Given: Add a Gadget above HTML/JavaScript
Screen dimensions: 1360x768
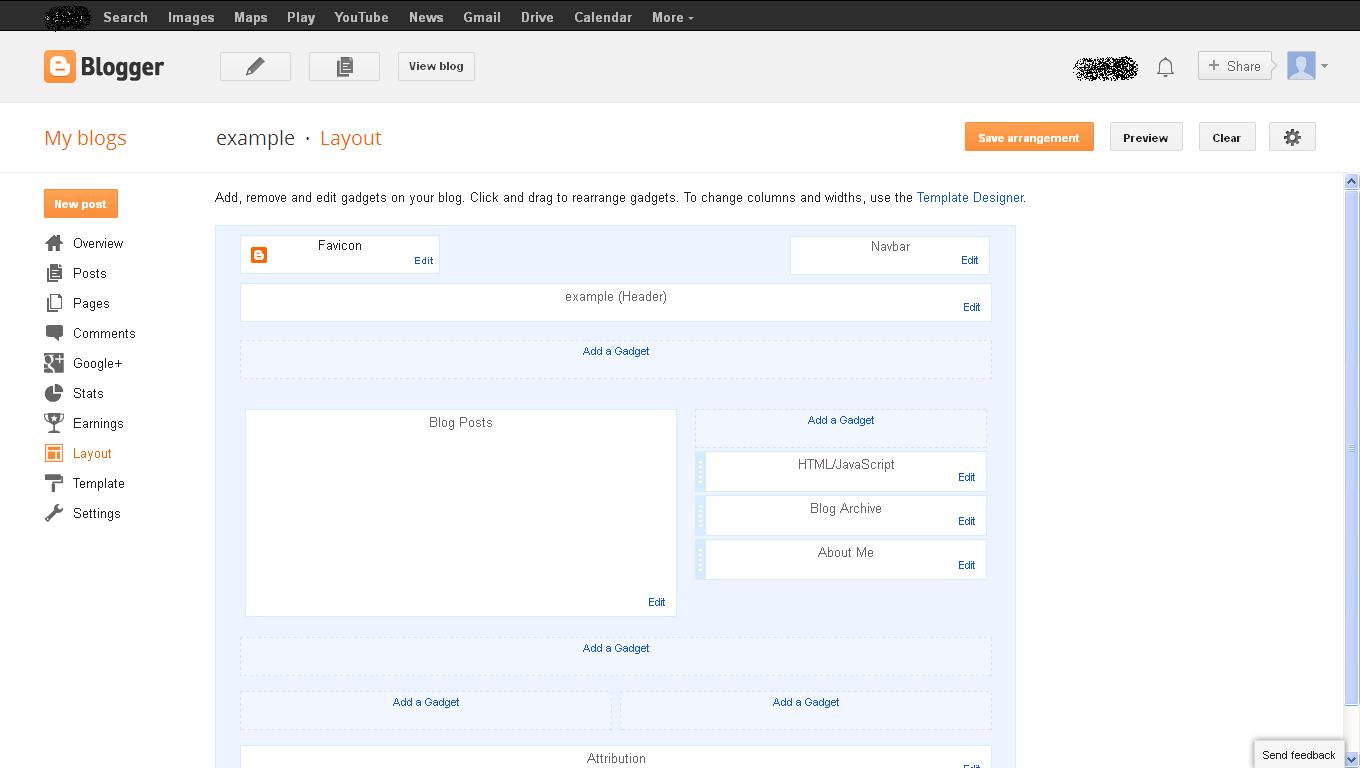Looking at the screenshot, I should tap(841, 420).
